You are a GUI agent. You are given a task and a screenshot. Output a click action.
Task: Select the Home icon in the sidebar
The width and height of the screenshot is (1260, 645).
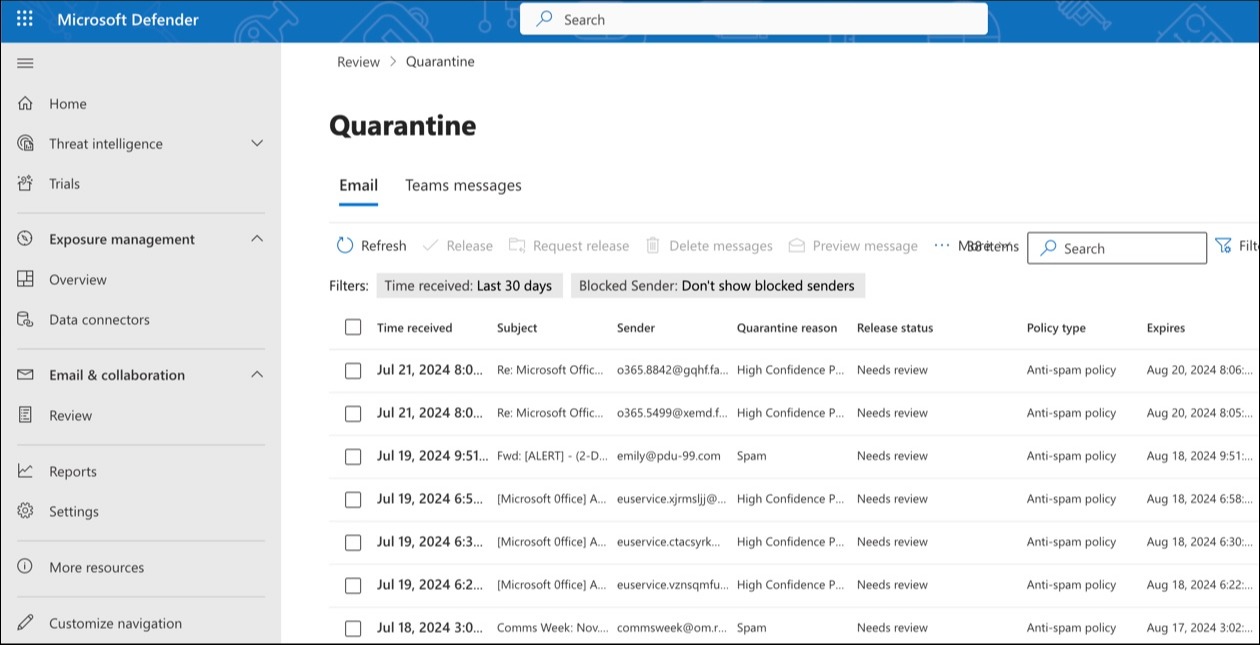27,103
